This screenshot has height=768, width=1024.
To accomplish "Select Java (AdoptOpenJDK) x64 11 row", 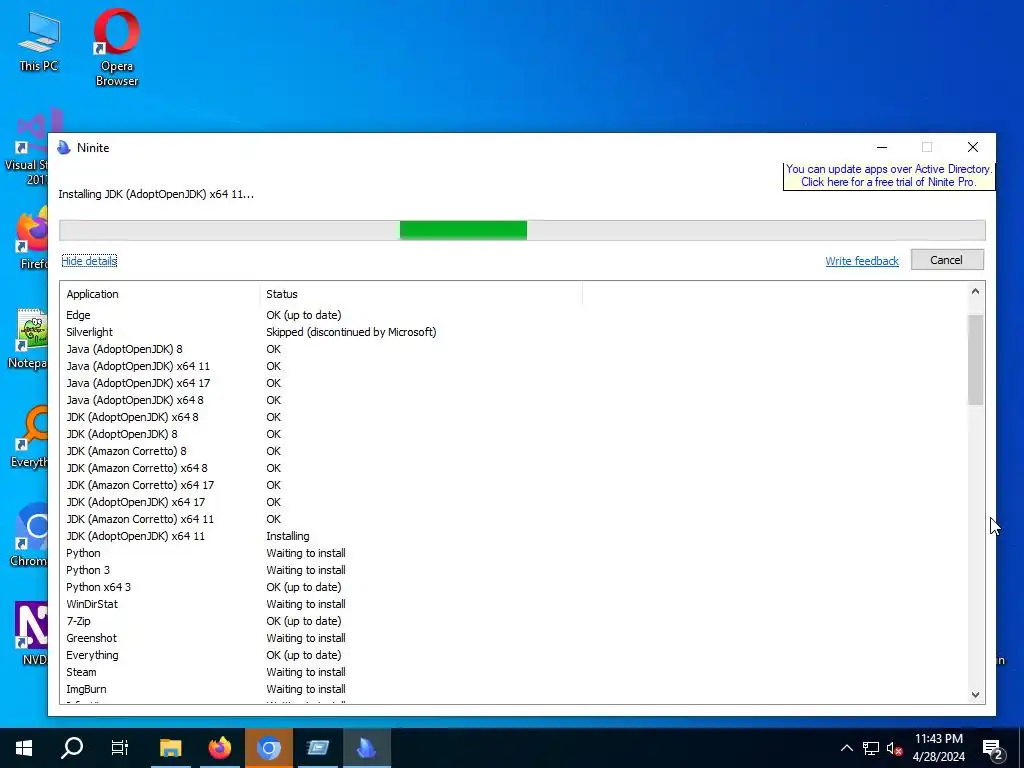I will 513,366.
